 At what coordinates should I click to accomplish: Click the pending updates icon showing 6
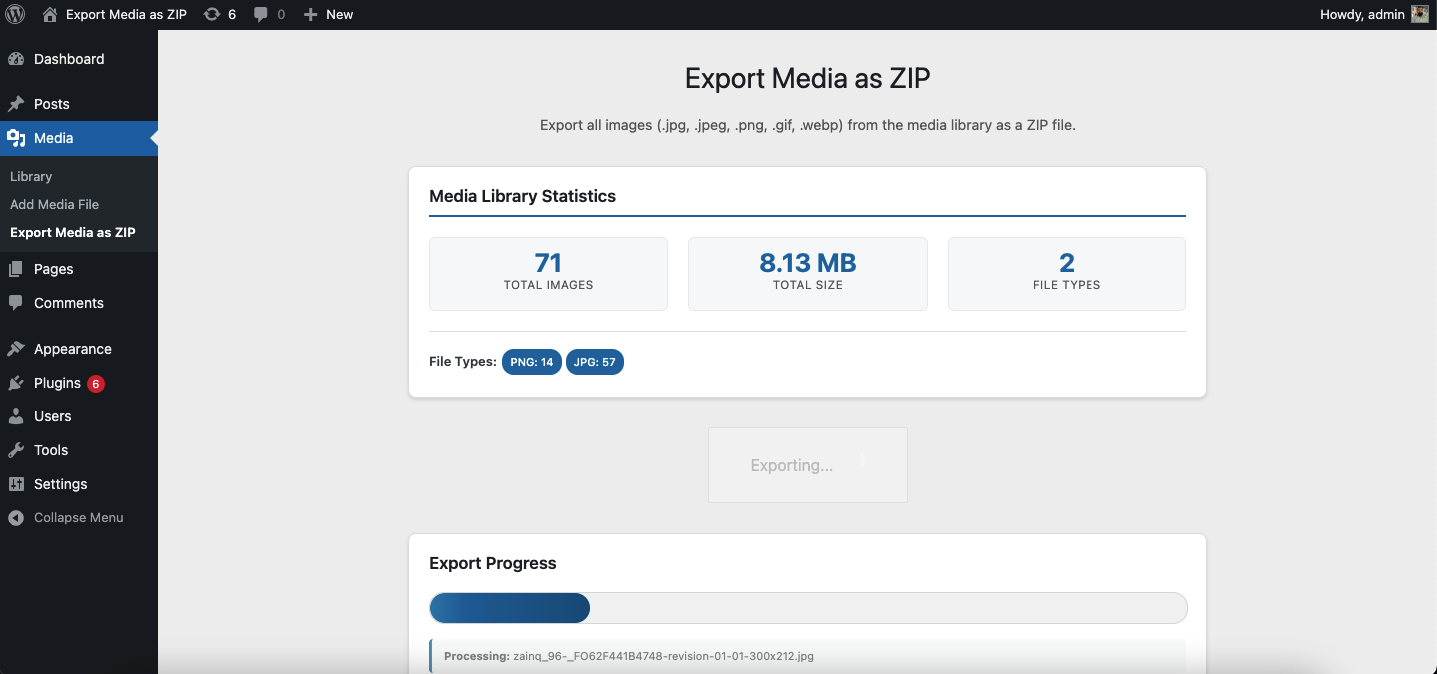point(219,14)
